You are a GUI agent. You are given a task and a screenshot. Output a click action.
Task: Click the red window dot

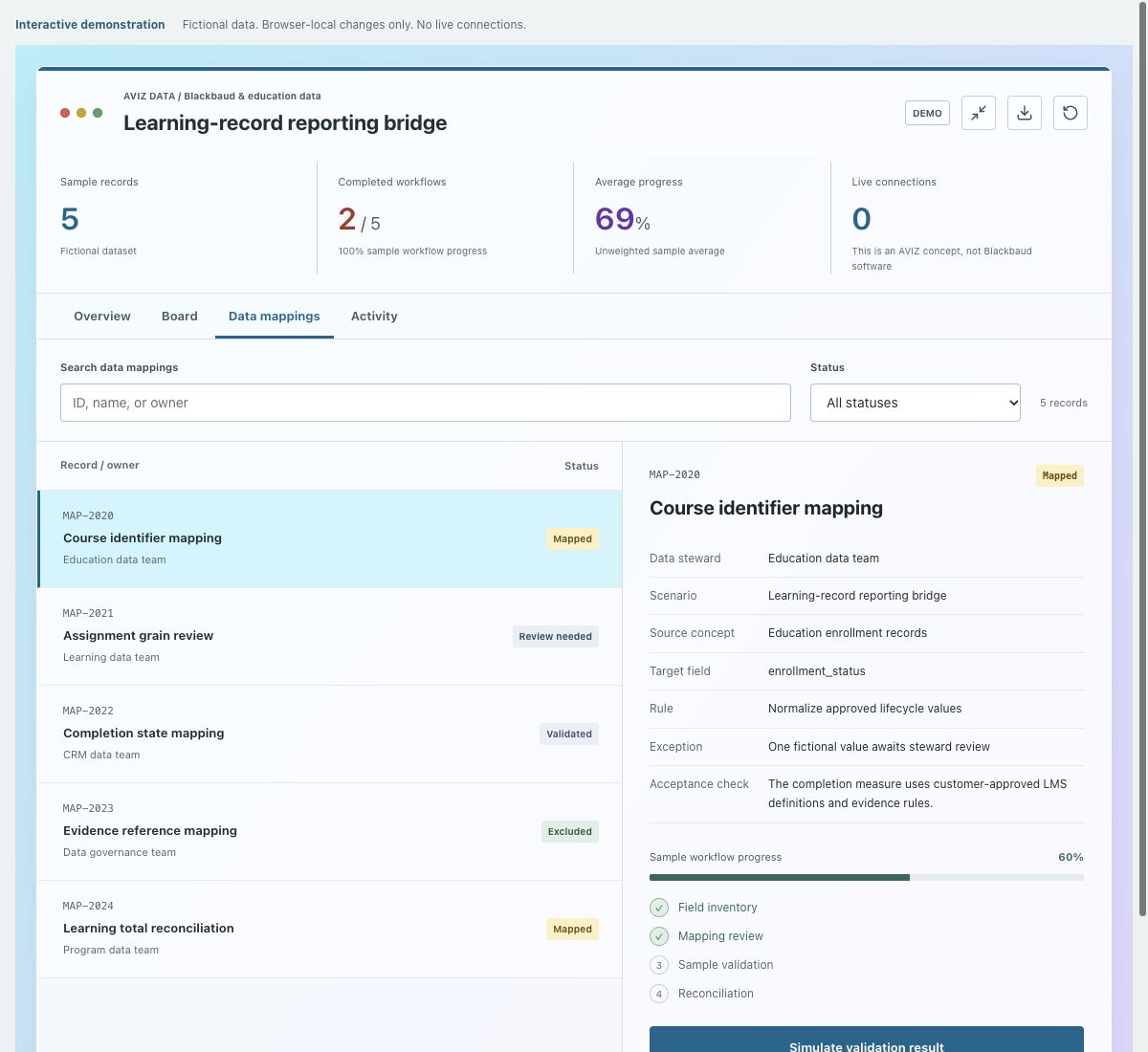click(x=65, y=113)
